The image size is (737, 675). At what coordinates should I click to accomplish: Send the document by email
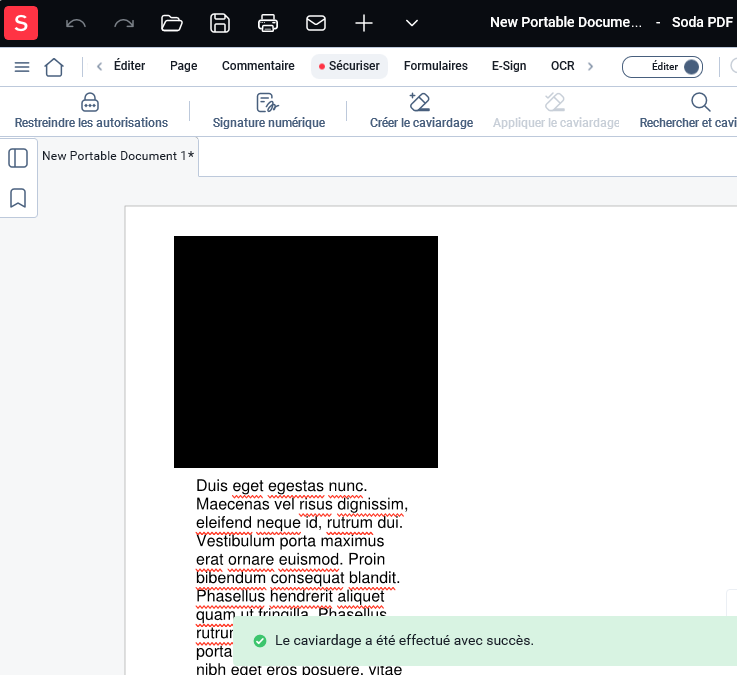tap(316, 23)
